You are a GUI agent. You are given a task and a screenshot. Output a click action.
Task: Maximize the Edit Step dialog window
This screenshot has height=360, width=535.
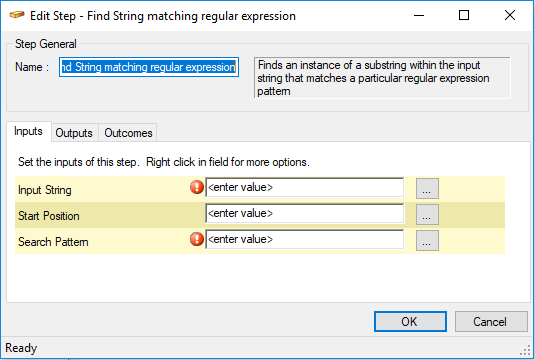coord(464,15)
